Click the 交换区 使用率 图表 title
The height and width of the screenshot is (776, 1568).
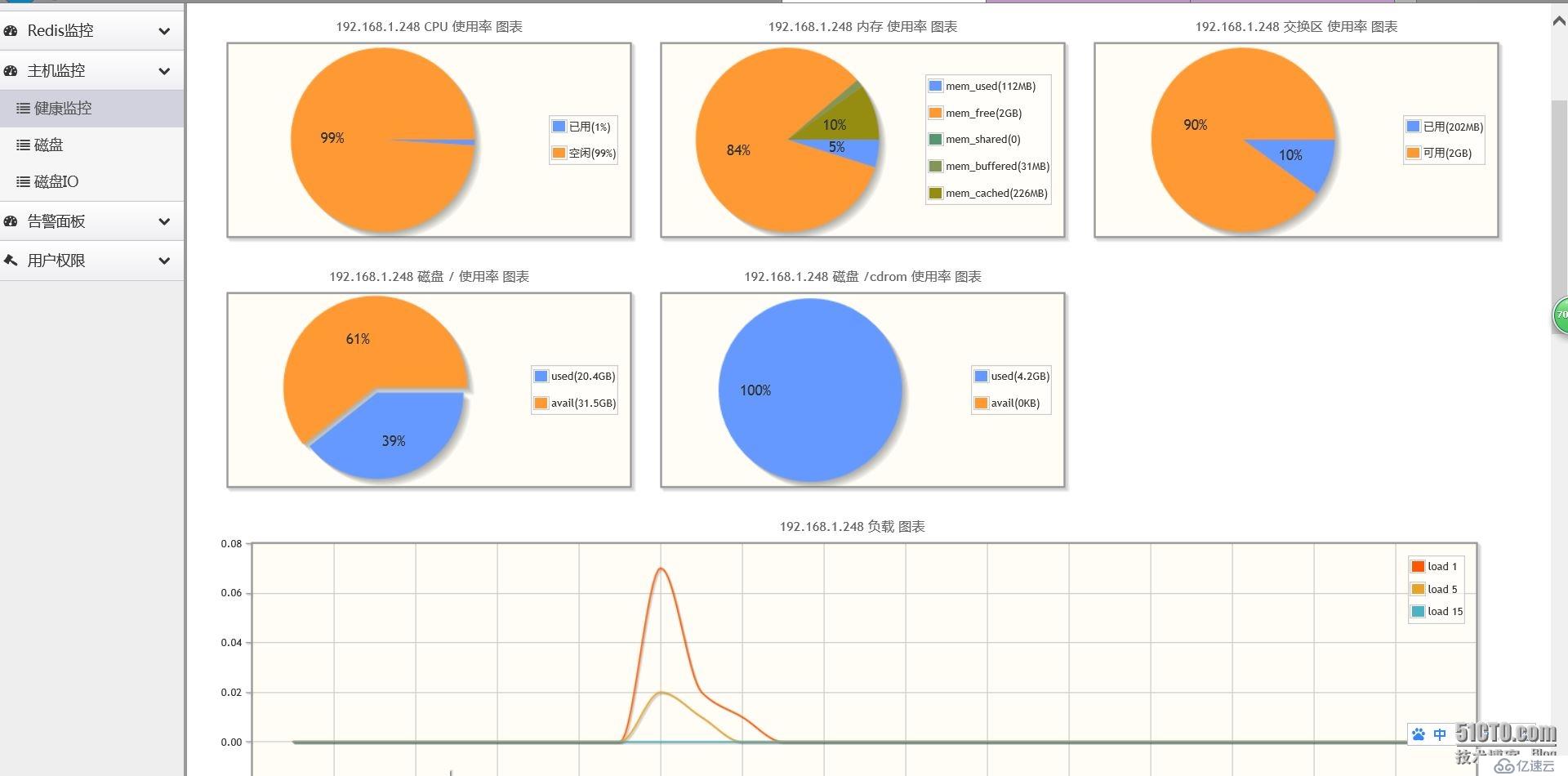click(x=1296, y=27)
